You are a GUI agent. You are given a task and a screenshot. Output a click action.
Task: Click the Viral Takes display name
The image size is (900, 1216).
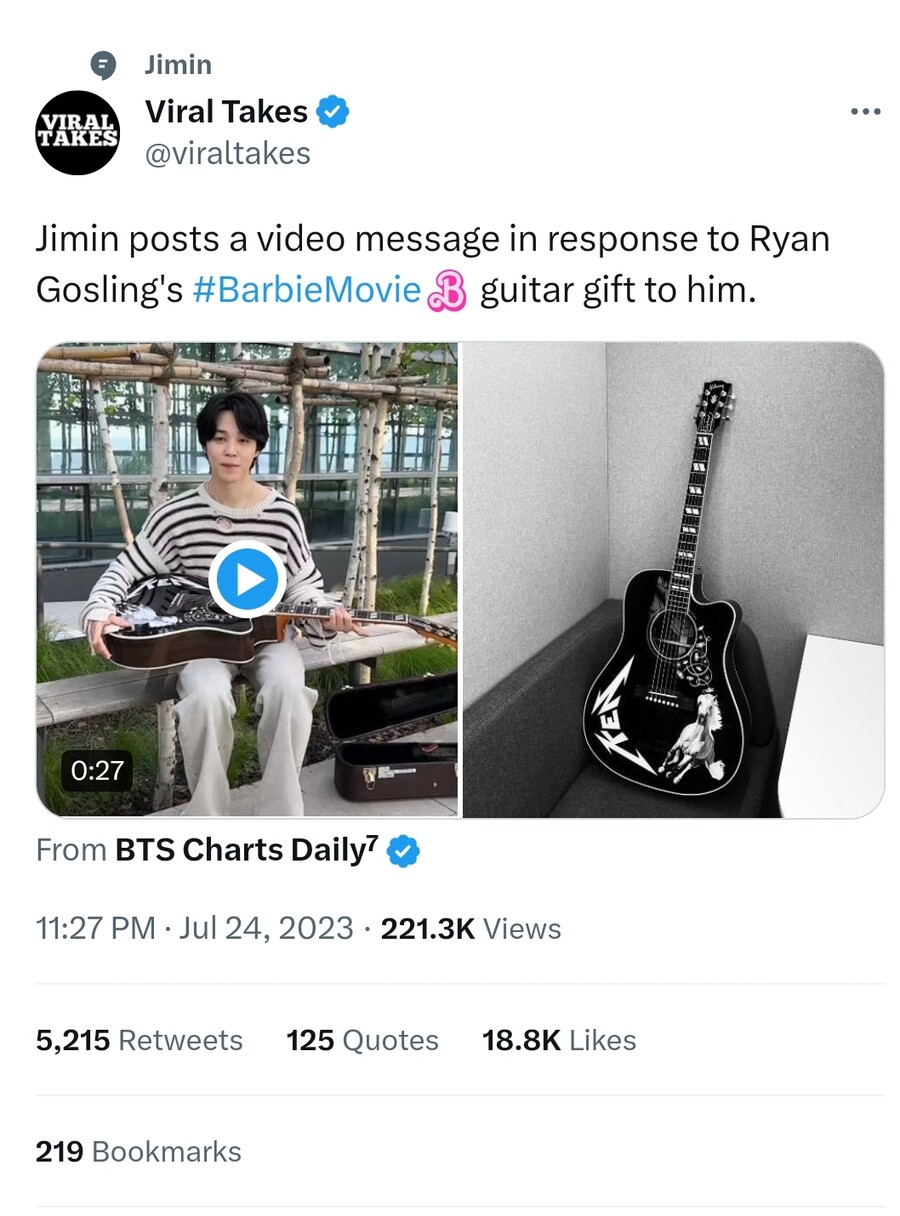[x=225, y=112]
